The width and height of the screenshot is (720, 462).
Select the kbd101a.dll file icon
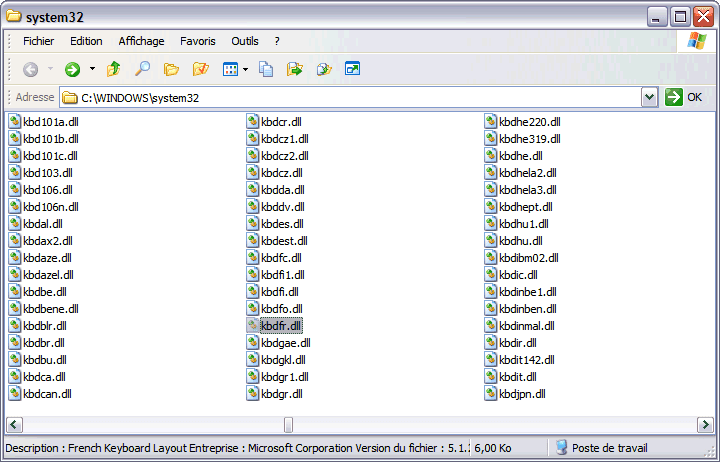click(x=14, y=121)
